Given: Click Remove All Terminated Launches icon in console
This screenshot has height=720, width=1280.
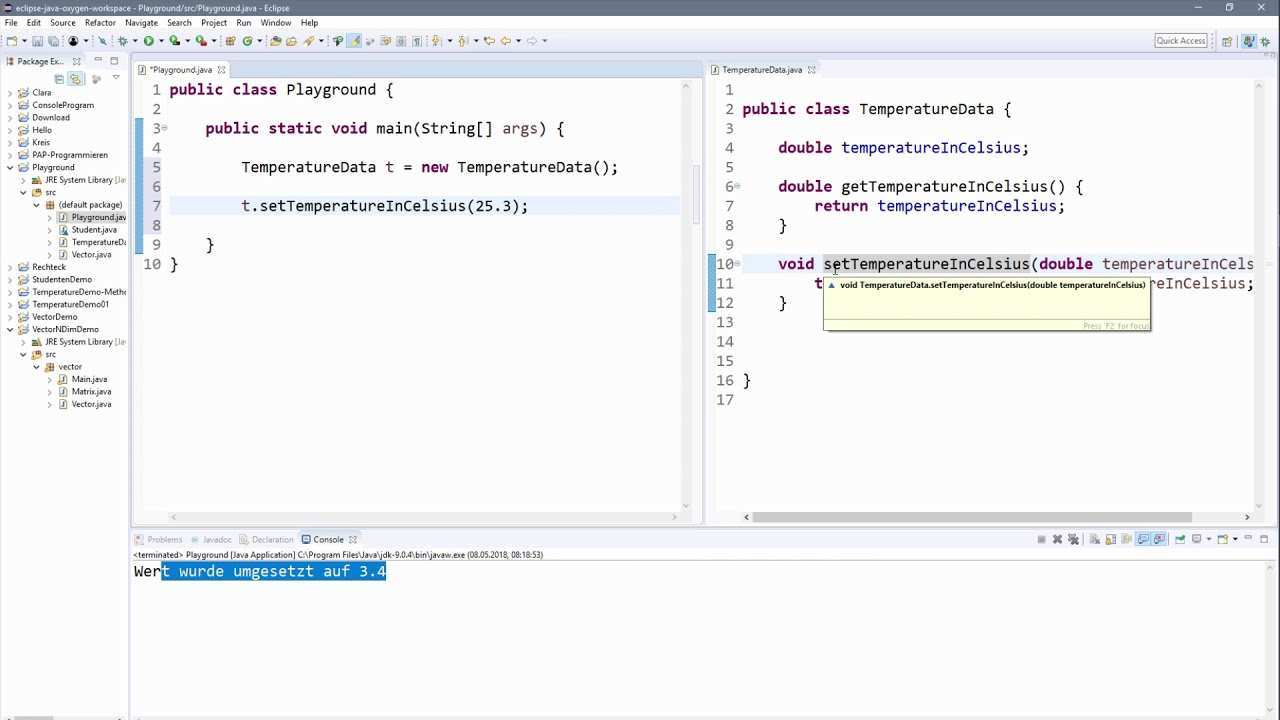Looking at the screenshot, I should 1074,540.
